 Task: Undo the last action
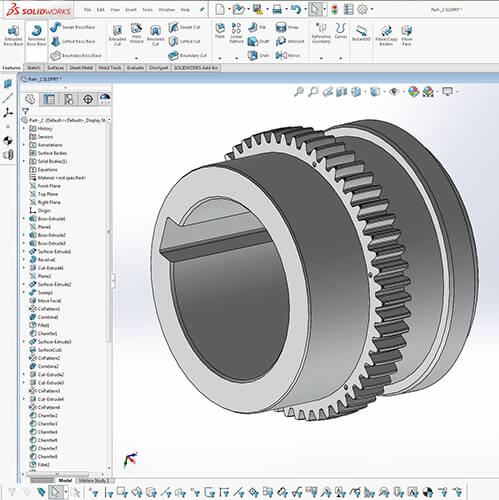295,9
